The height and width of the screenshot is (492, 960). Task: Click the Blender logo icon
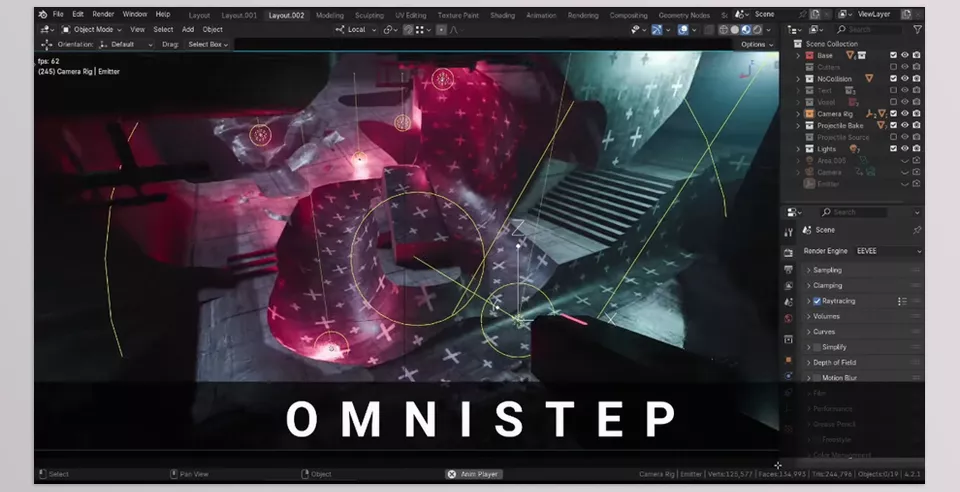pyautogui.click(x=42, y=14)
